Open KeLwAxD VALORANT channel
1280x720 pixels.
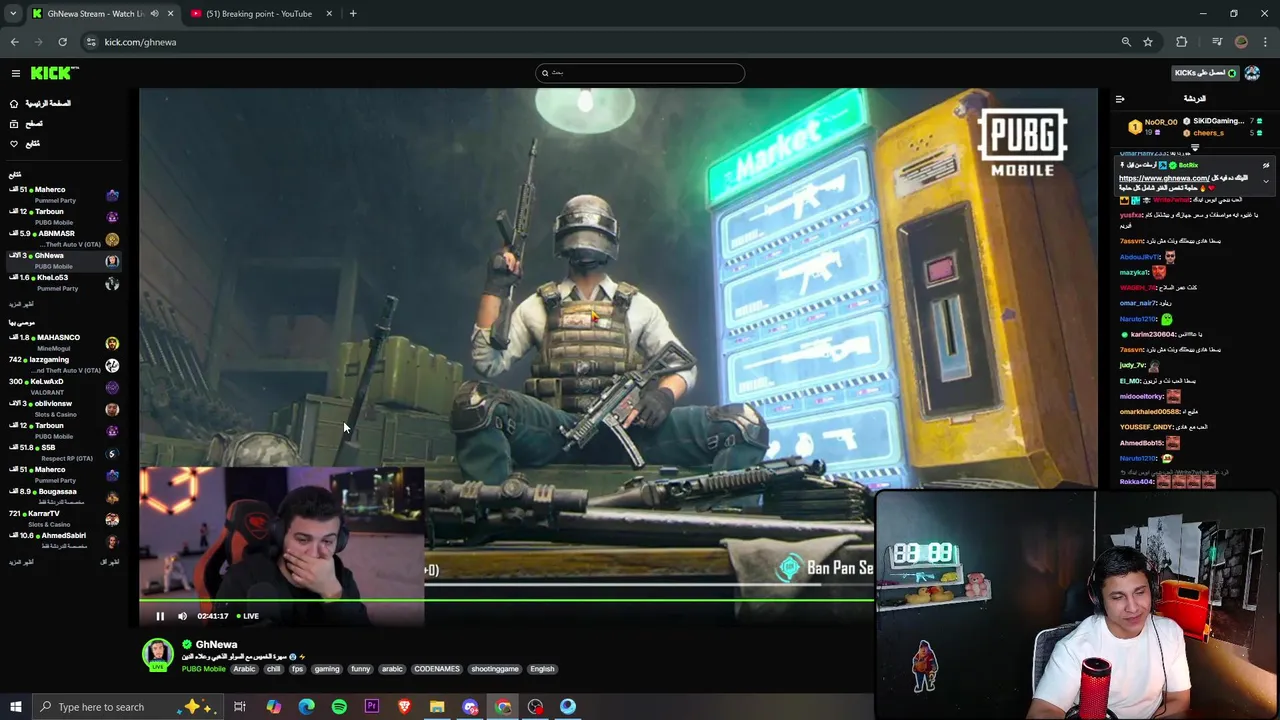[64, 386]
